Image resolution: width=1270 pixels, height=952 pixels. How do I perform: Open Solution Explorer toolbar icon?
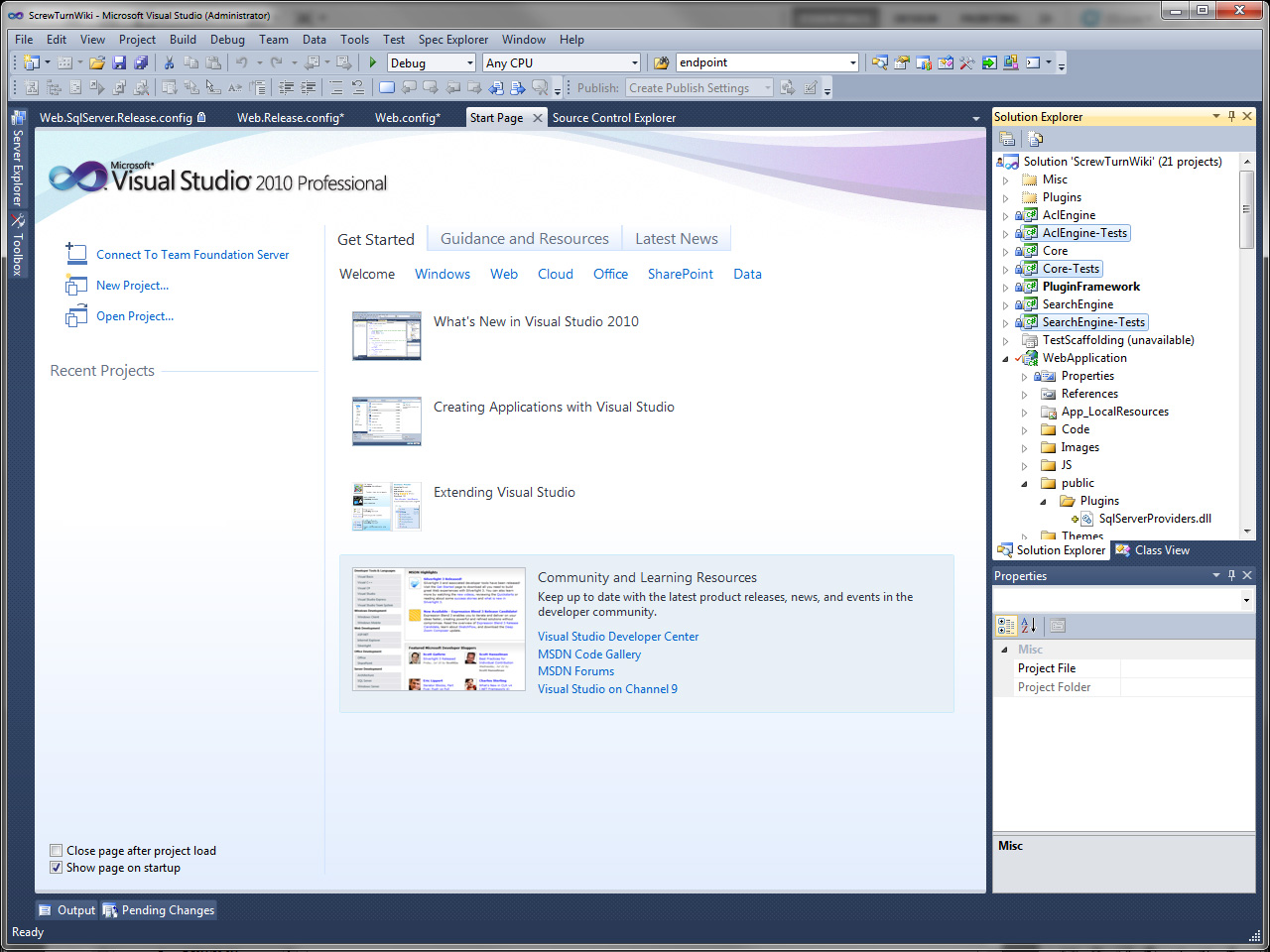coord(880,62)
